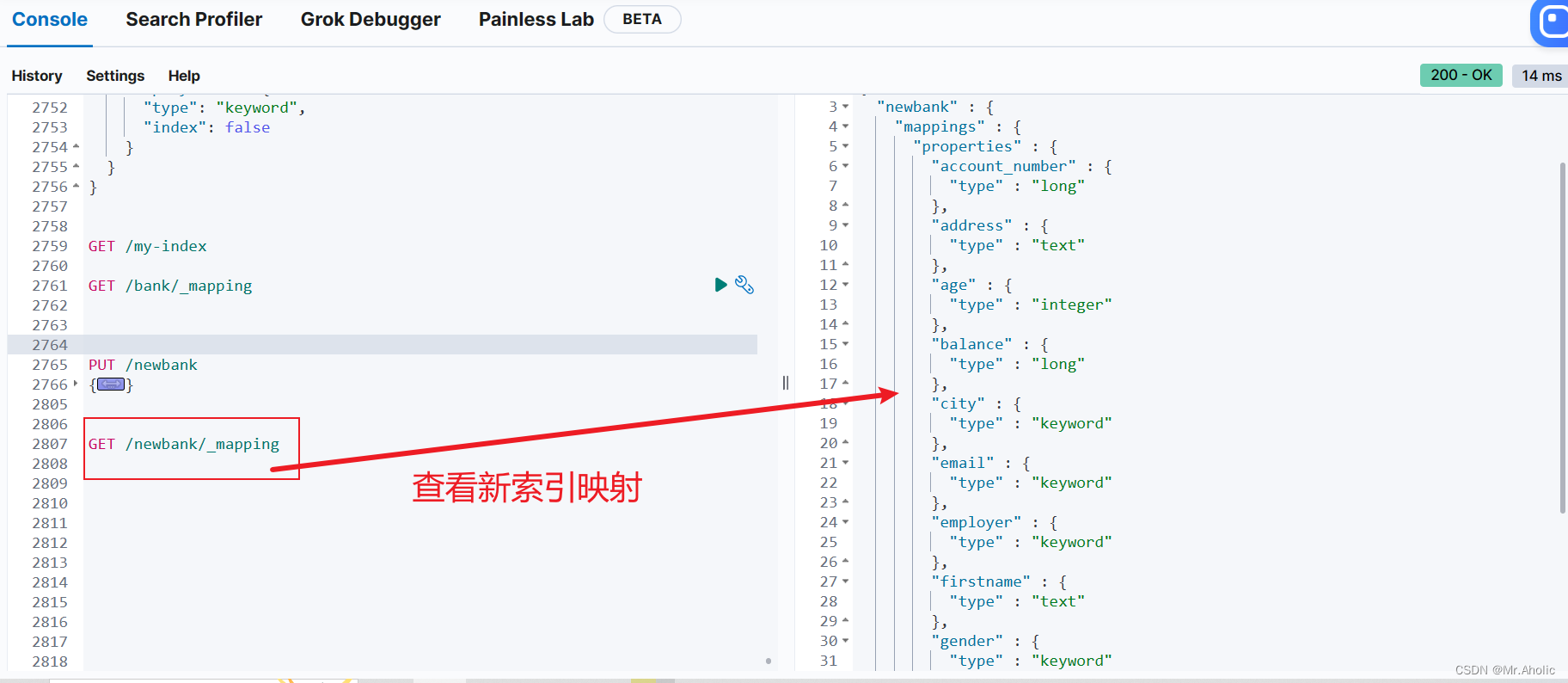Click "account_number" in the response
Screen dimensions: 1568x683
[x=1003, y=166]
